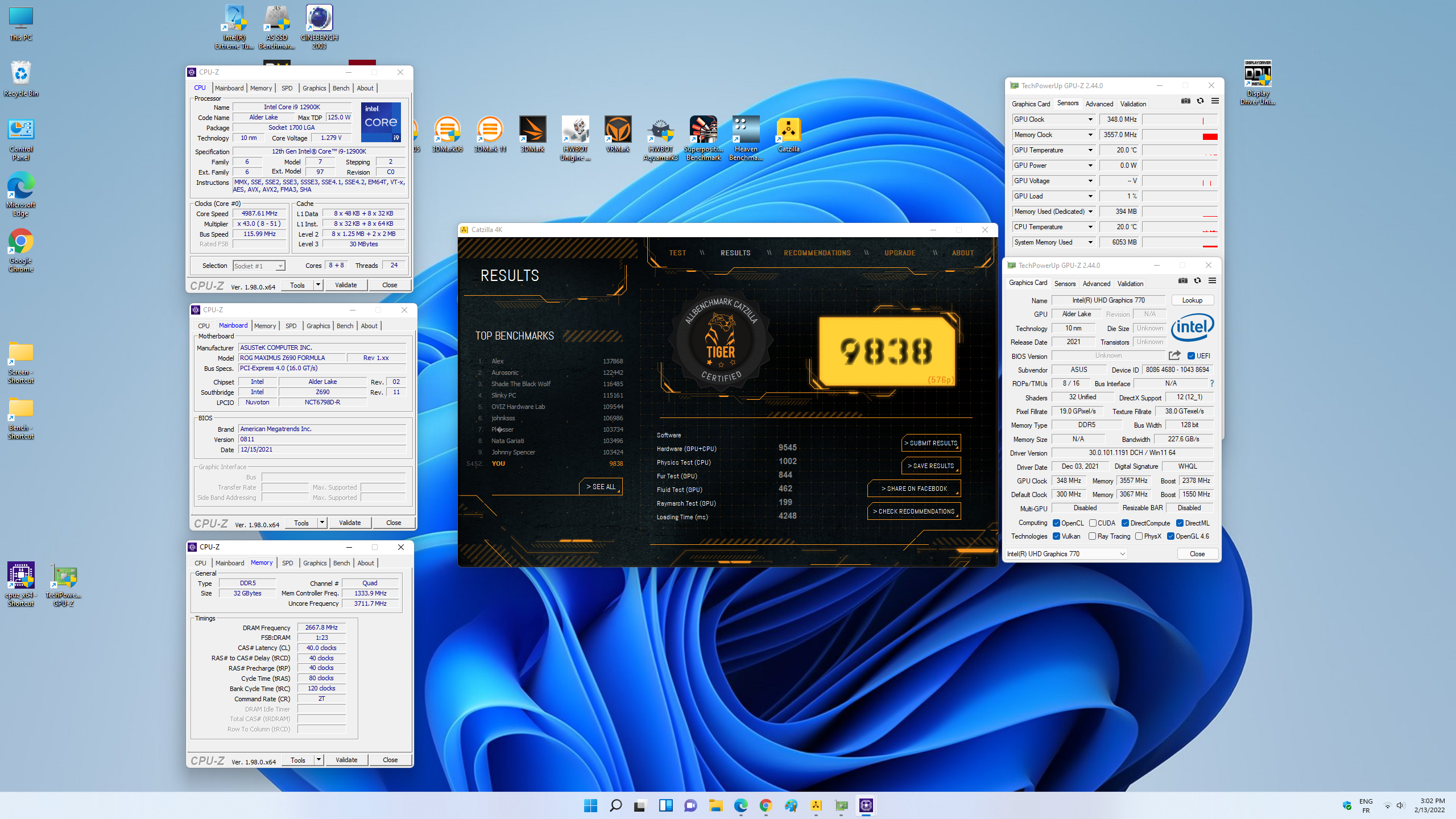Image resolution: width=1456 pixels, height=819 pixels.
Task: Click SHARE ON FACEBOOK in Catzilla
Action: click(914, 489)
